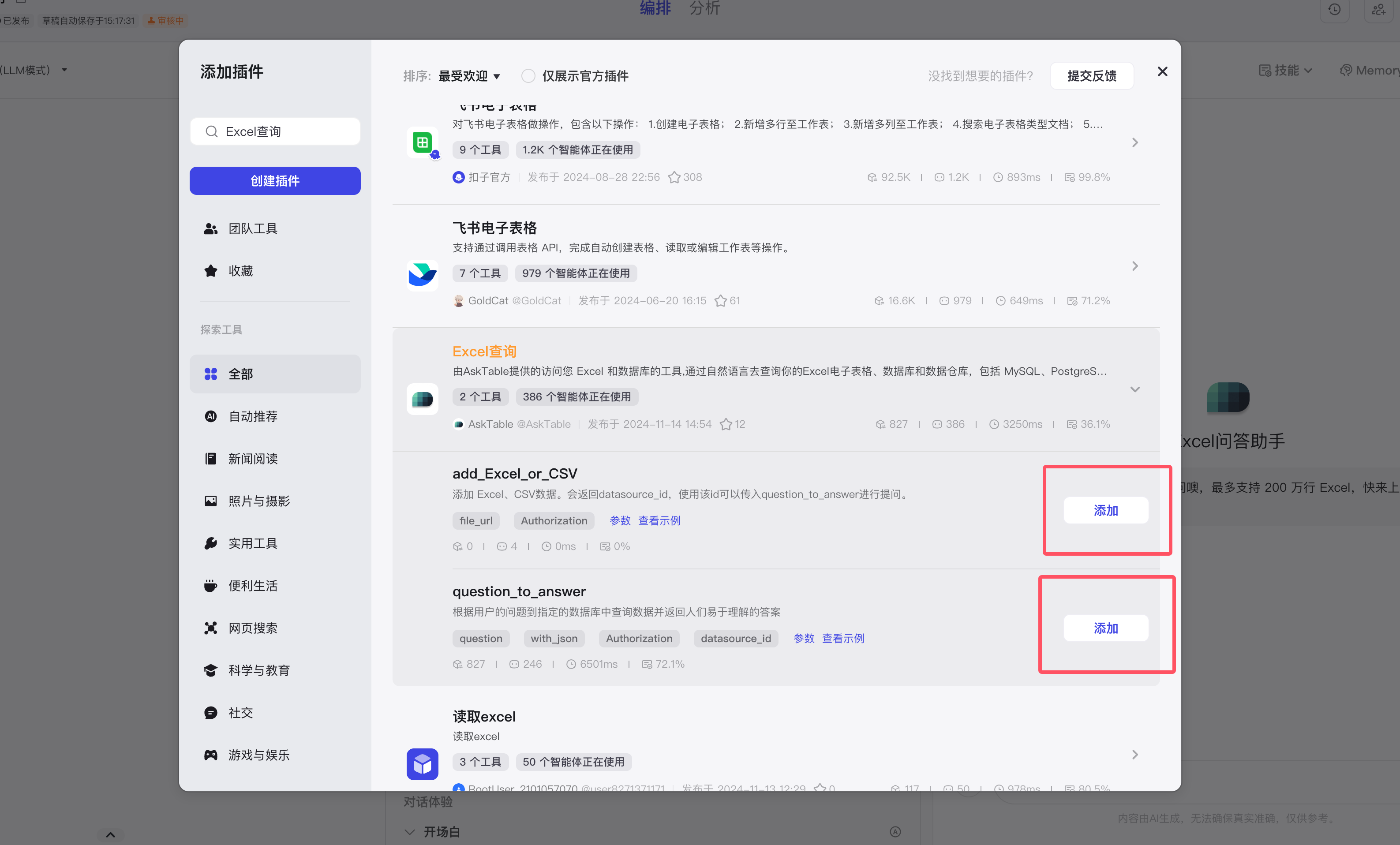
Task: View 查看示例 for question_to_answer
Action: [x=843, y=638]
